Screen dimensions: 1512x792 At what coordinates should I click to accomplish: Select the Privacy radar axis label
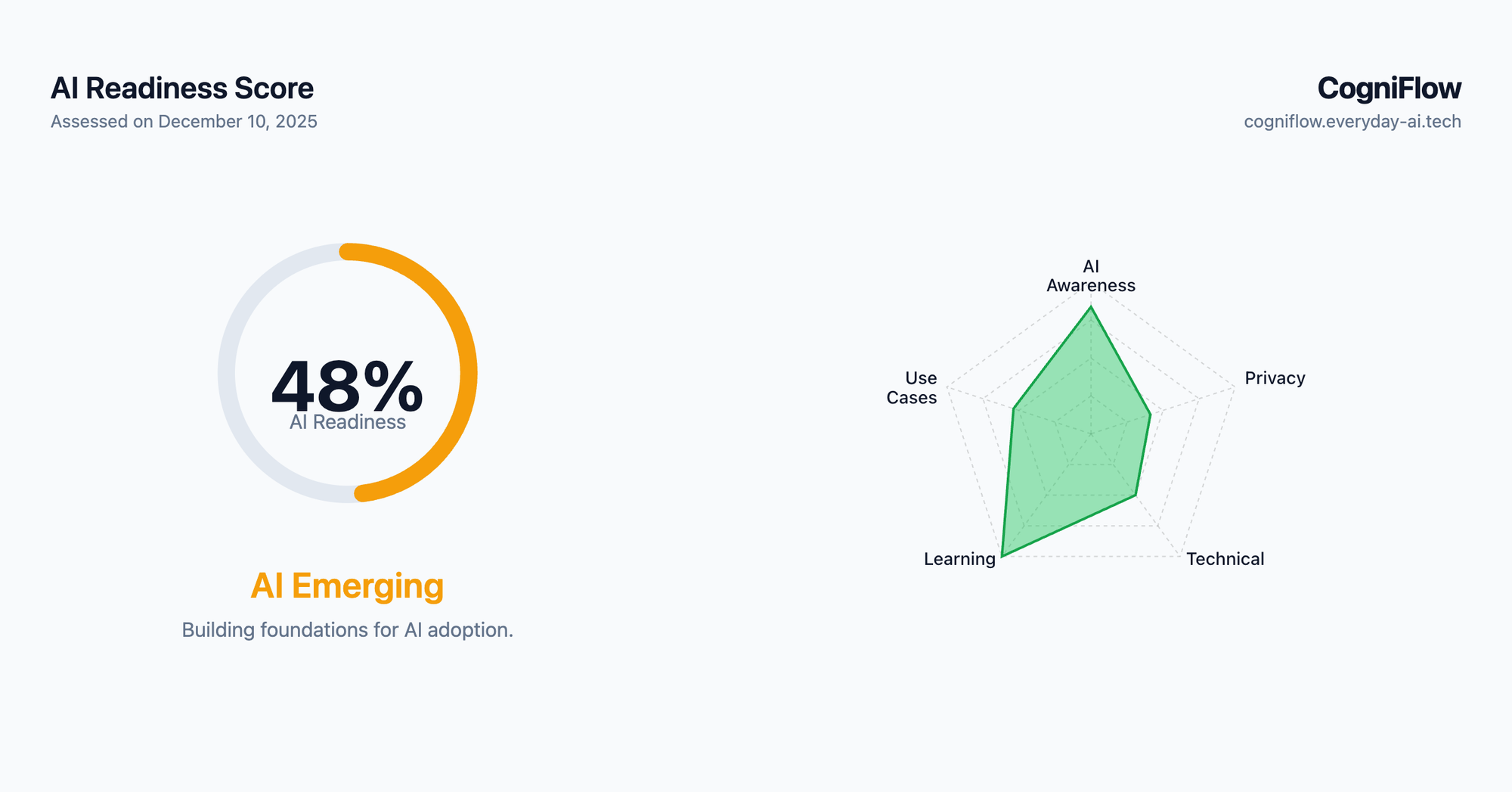coord(1275,378)
